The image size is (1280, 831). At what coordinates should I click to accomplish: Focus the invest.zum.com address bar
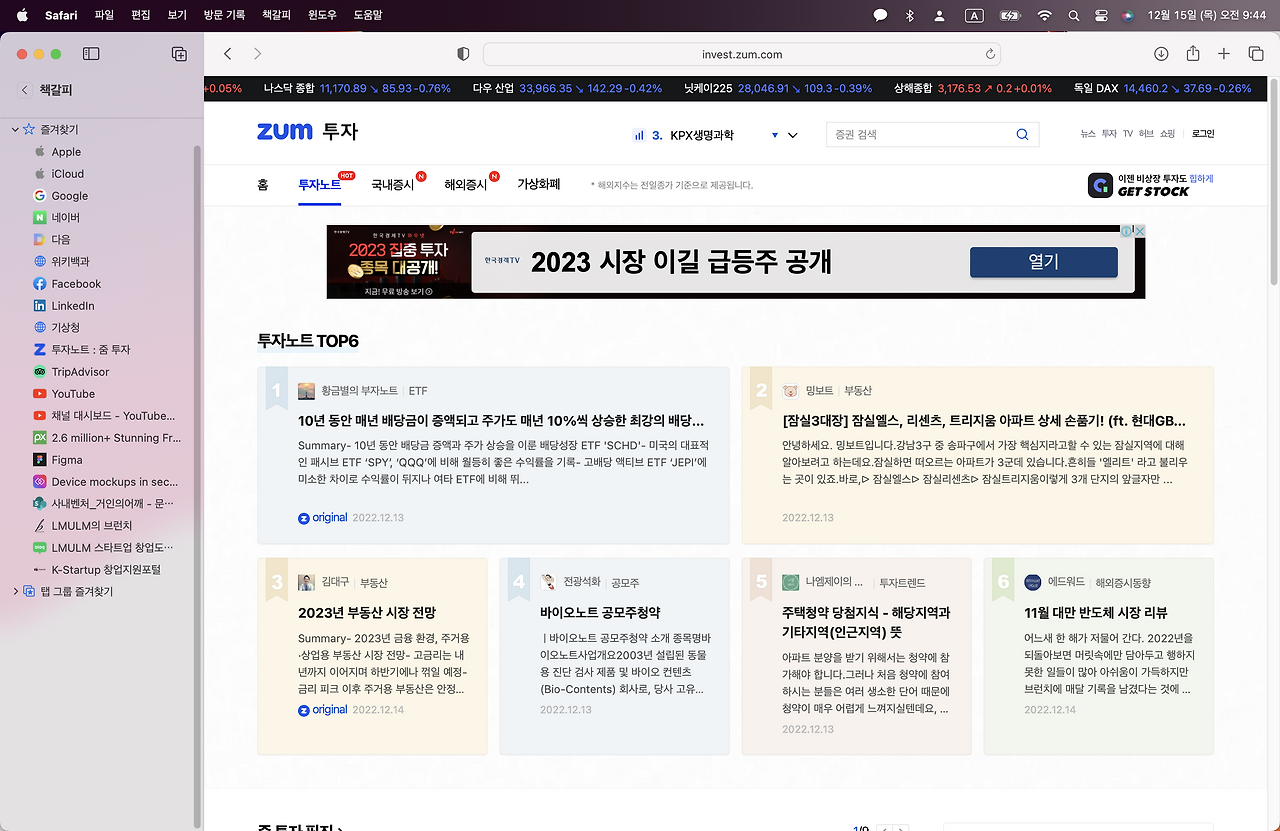(742, 54)
